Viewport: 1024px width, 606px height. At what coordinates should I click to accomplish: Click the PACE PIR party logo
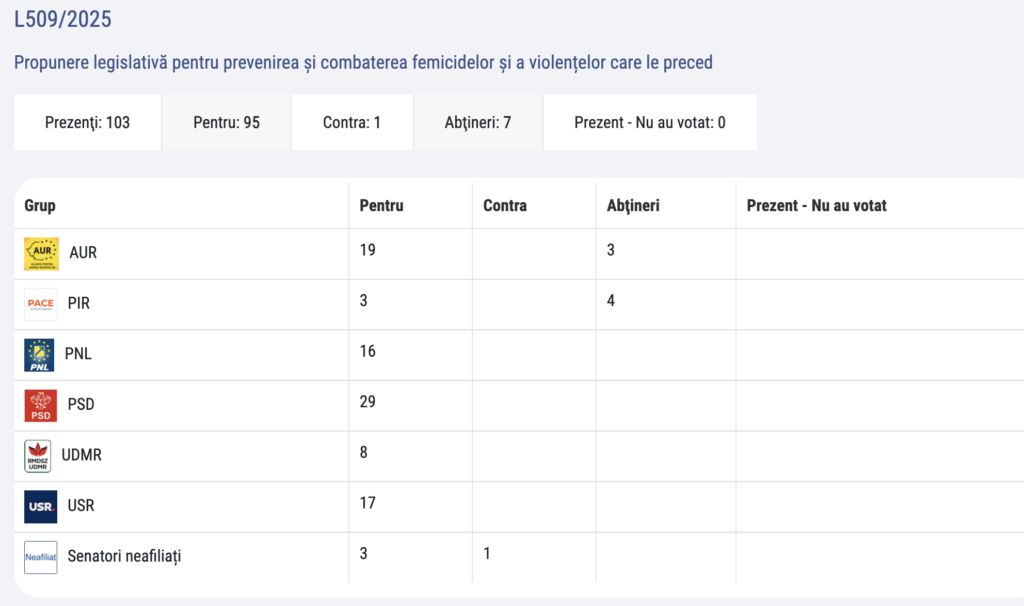pos(41,304)
